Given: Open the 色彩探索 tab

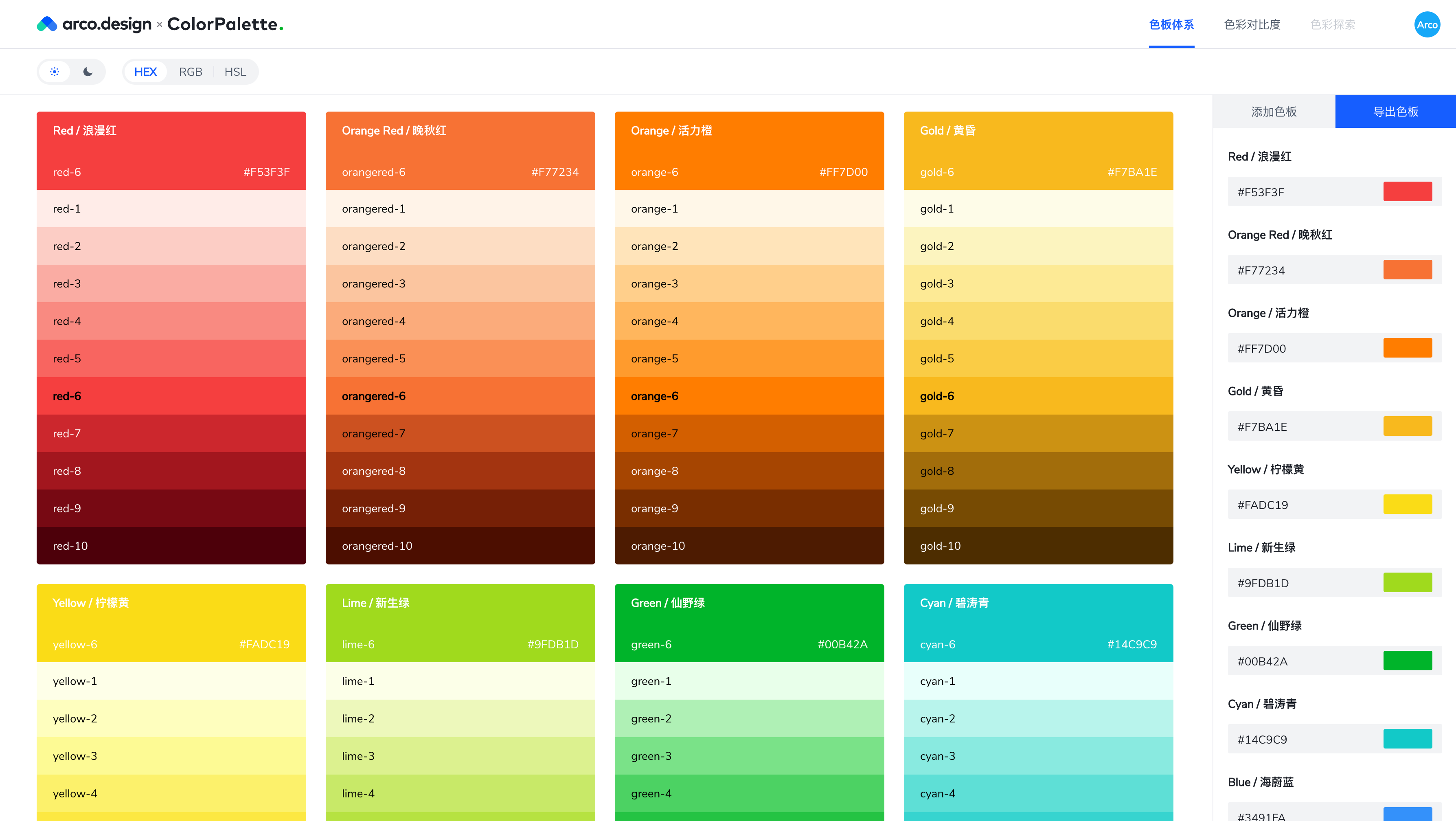Looking at the screenshot, I should [1333, 24].
